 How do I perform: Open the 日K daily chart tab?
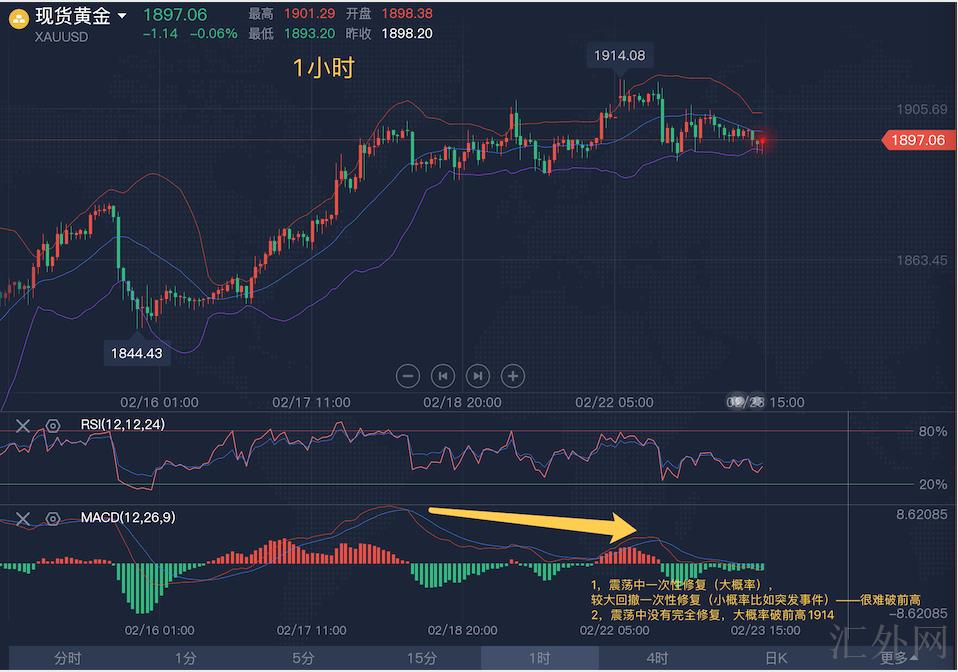[776, 658]
